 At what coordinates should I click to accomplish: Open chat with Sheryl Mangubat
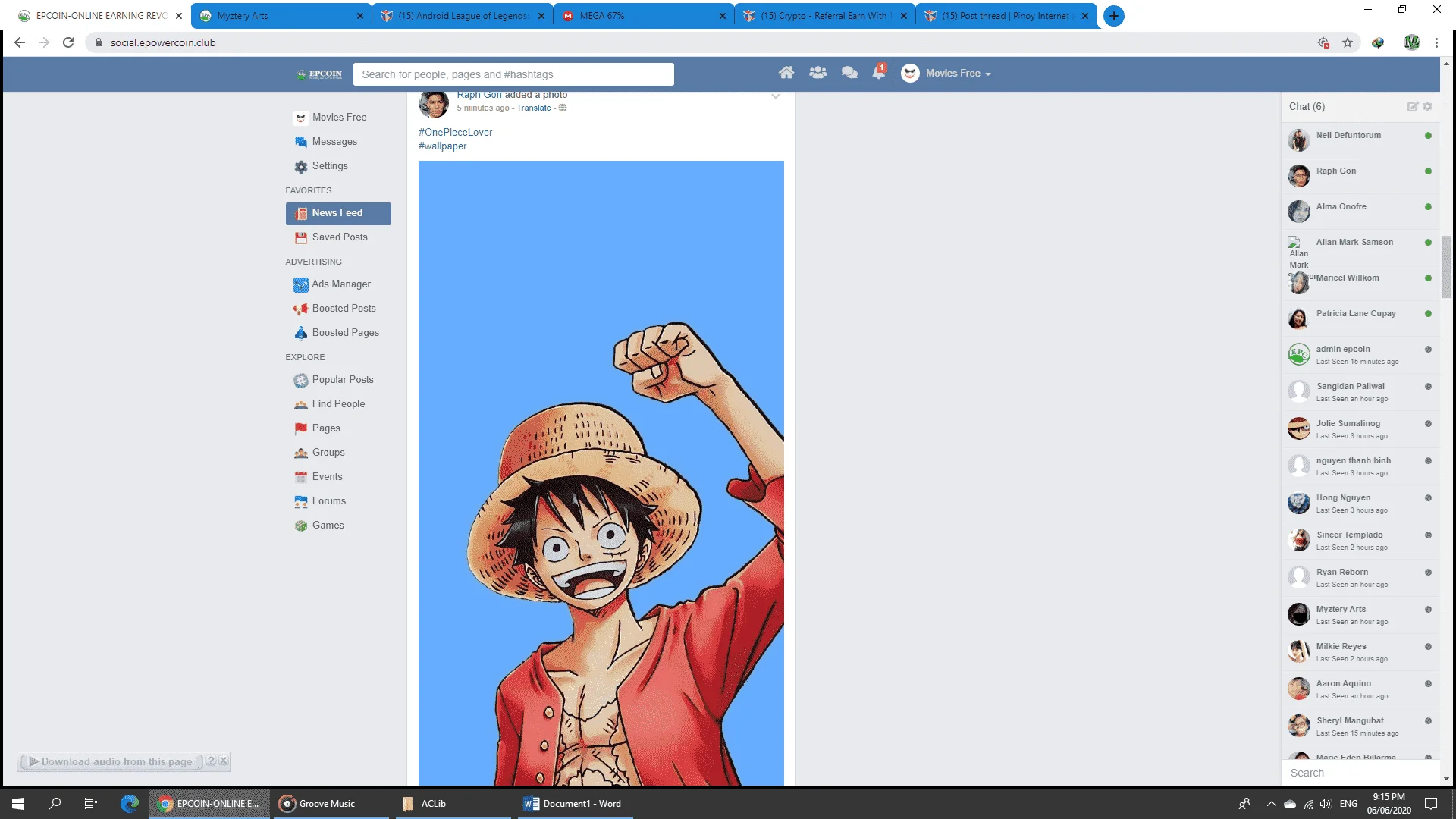click(x=1360, y=726)
